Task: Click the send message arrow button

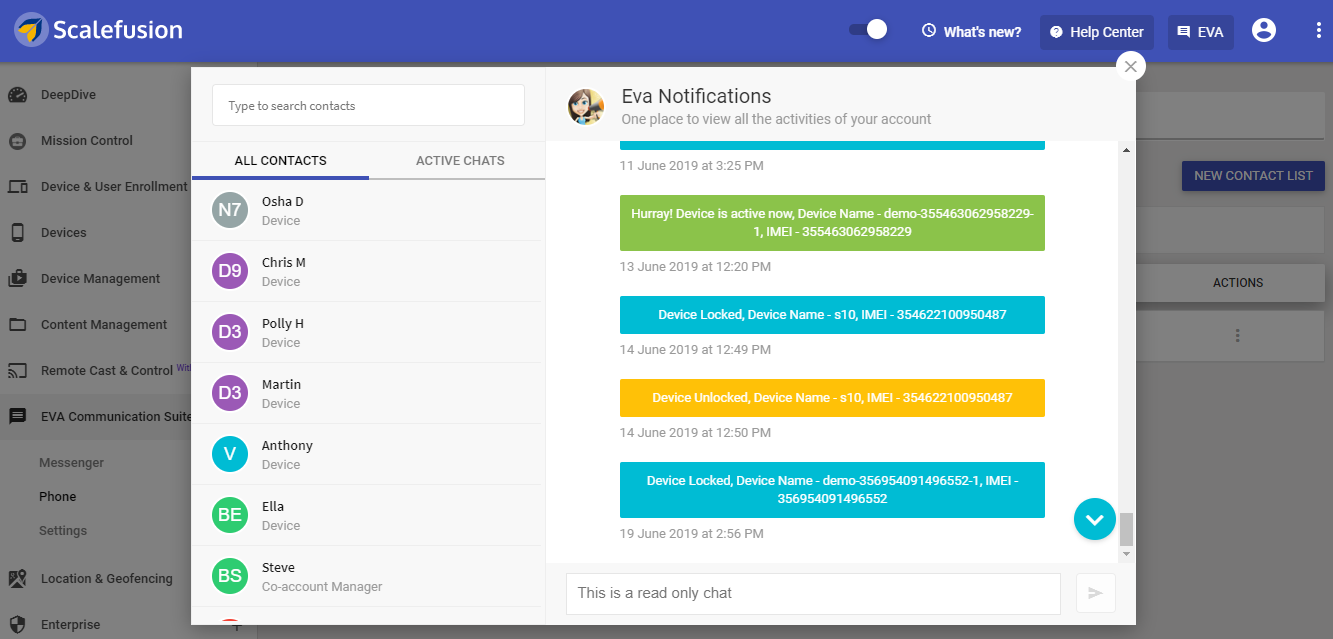Action: pos(1095,593)
